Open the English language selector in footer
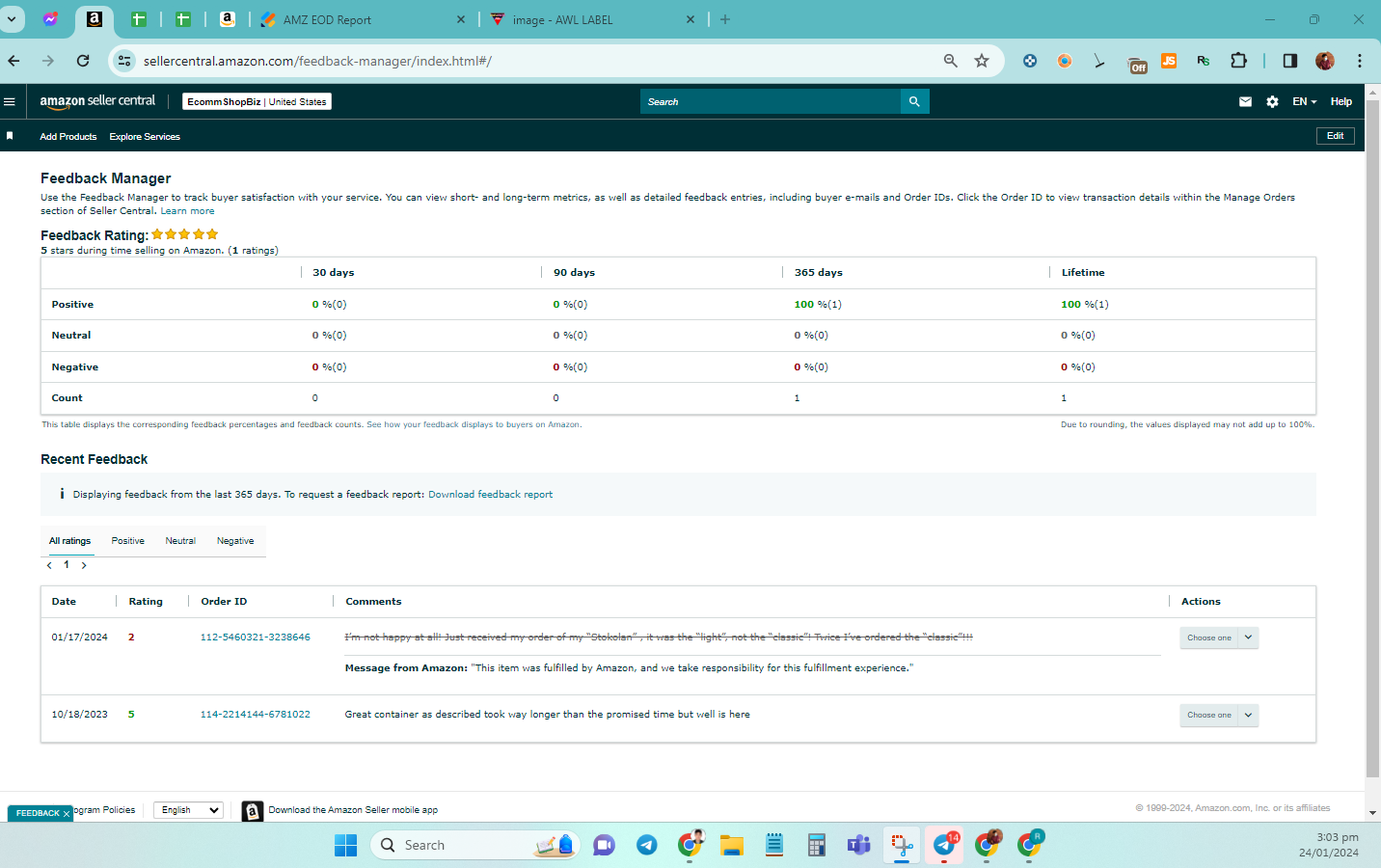Viewport: 1381px width, 868px height. [189, 810]
